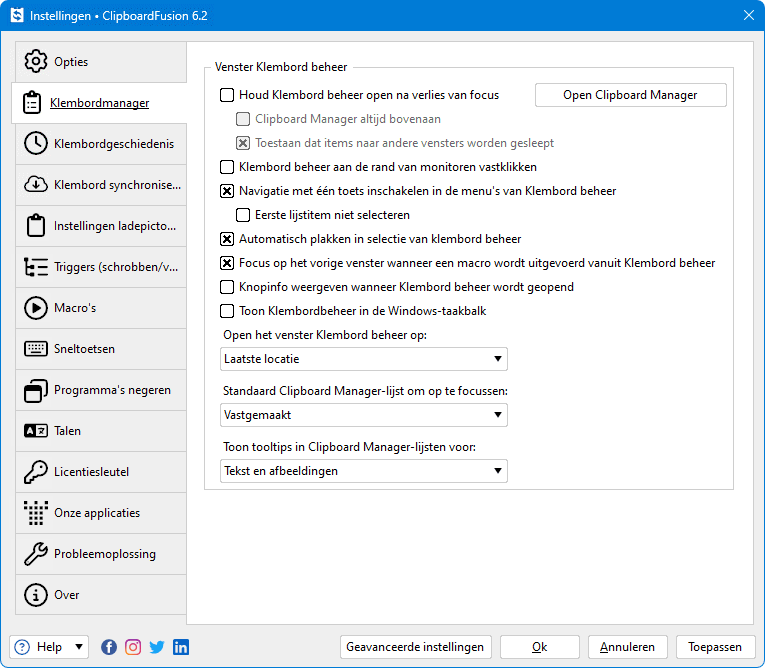Open the Twitter link icon
Screen dimensions: 765x669
pos(157,647)
